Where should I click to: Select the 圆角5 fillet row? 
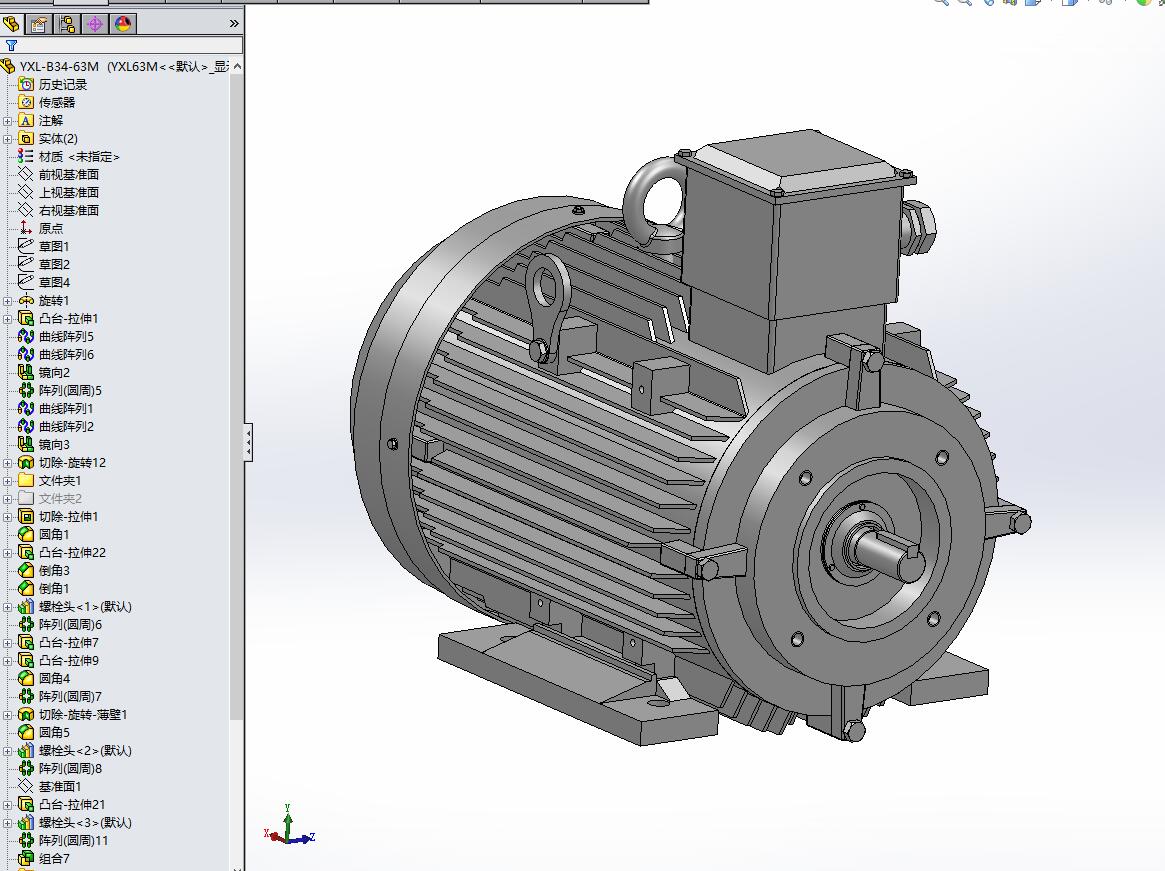pyautogui.click(x=45, y=732)
